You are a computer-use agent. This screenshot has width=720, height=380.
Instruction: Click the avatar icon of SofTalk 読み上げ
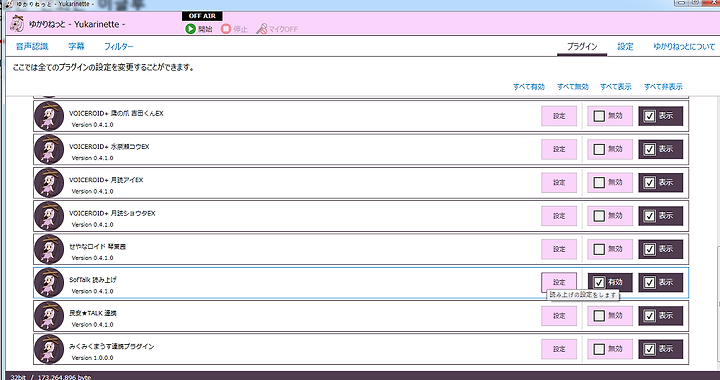tap(49, 282)
